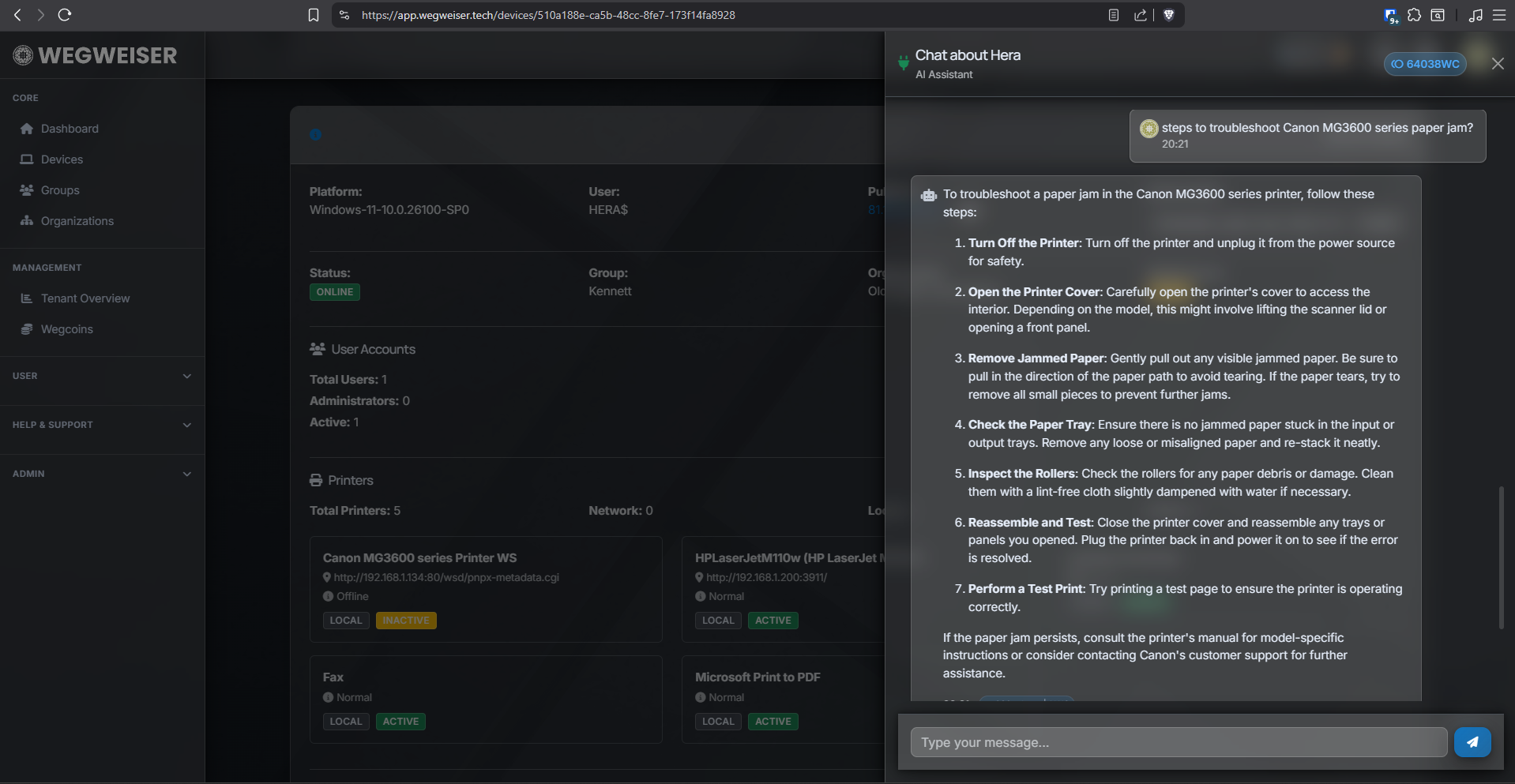The height and width of the screenshot is (784, 1515).
Task: Open the Brave shields icon
Action: point(1169,15)
